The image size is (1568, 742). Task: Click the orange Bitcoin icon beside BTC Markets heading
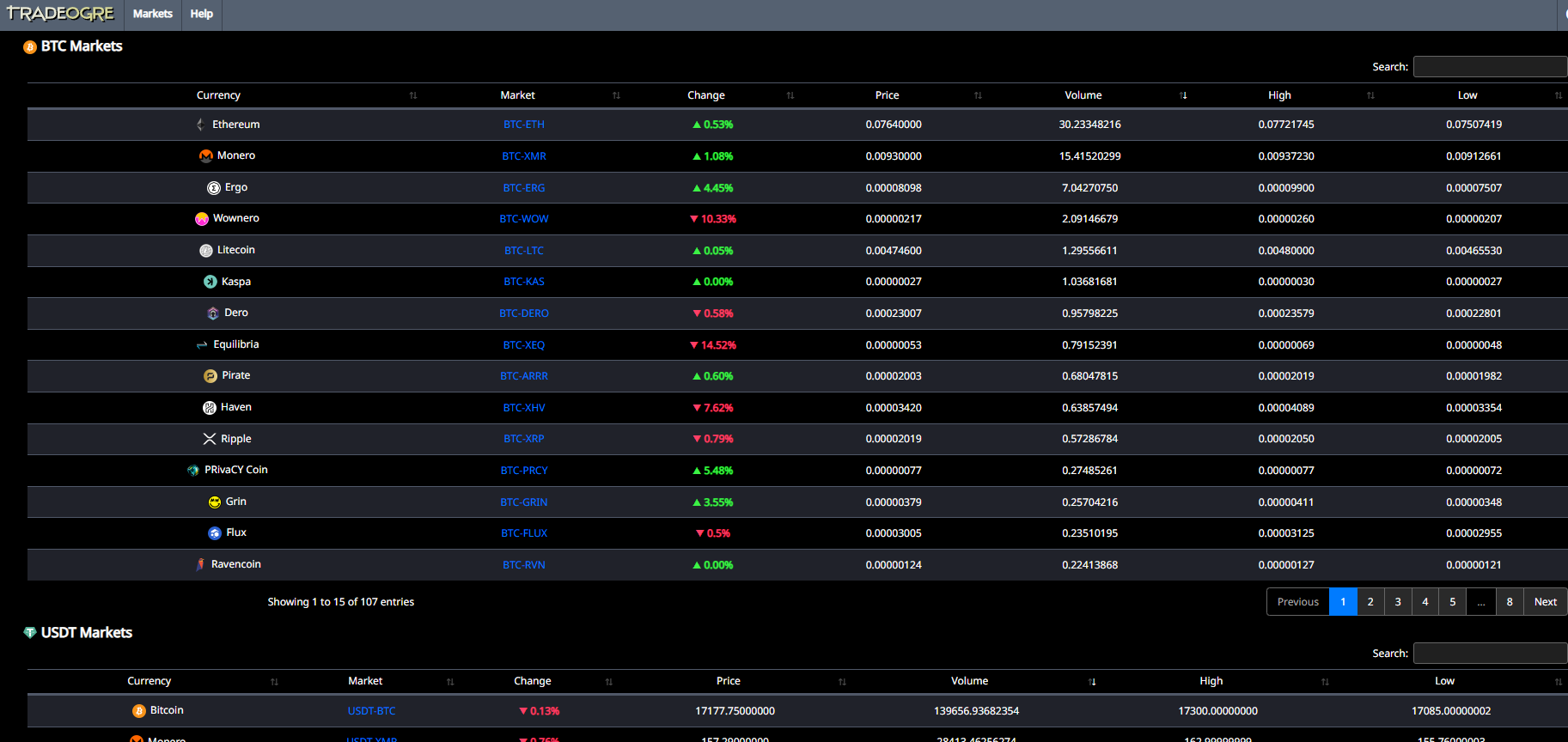click(30, 47)
